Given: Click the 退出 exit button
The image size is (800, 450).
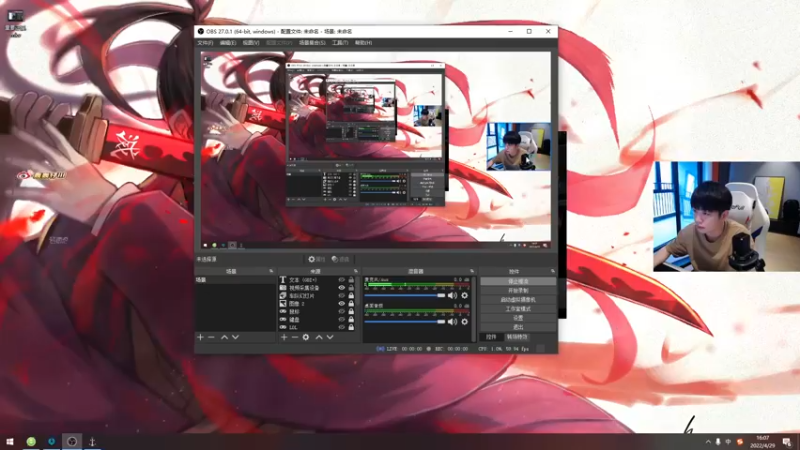Looking at the screenshot, I should point(518,327).
